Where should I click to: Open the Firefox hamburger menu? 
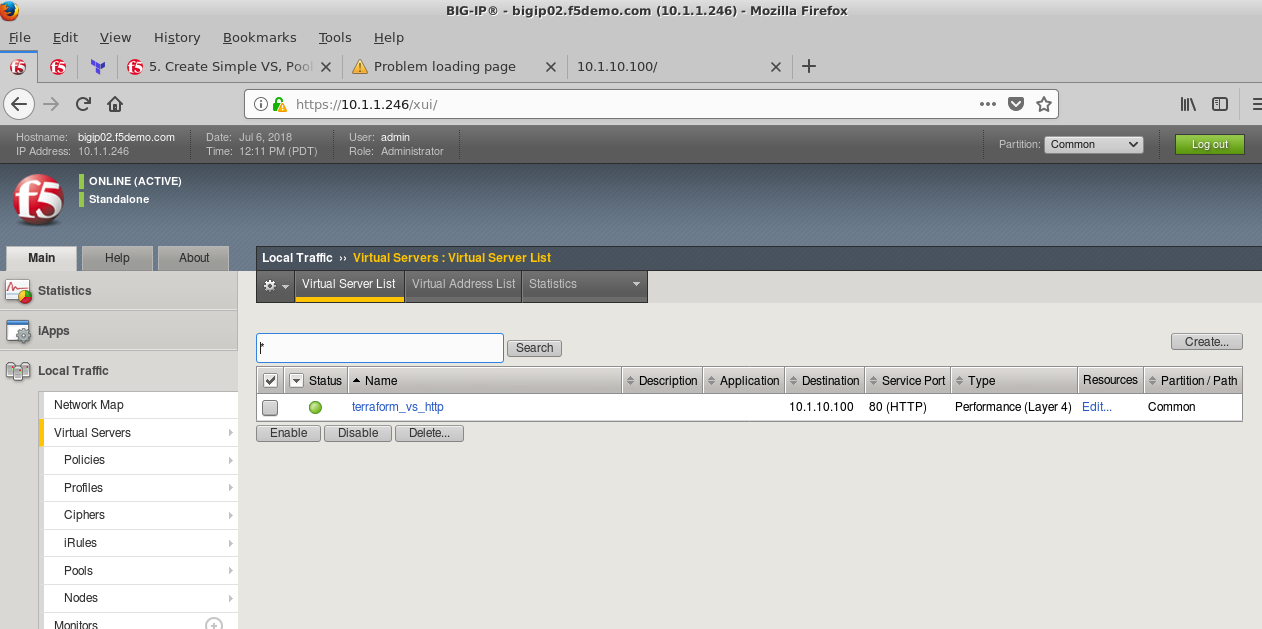point(1255,104)
